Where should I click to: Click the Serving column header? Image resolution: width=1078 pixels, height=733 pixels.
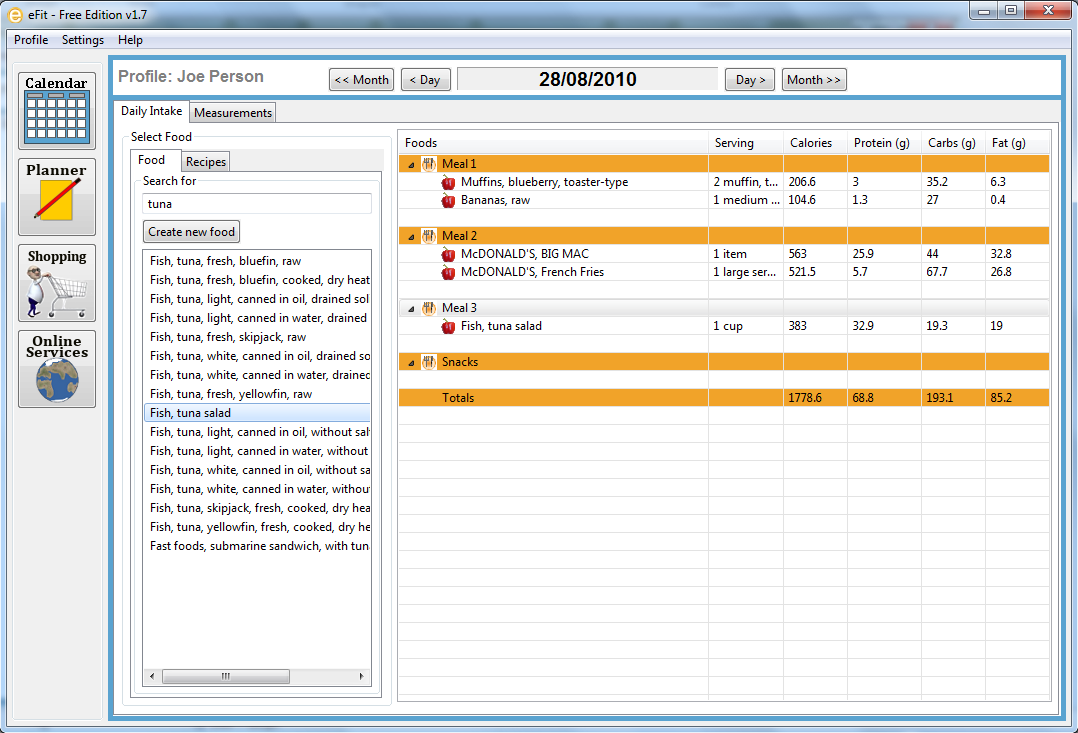click(x=746, y=143)
